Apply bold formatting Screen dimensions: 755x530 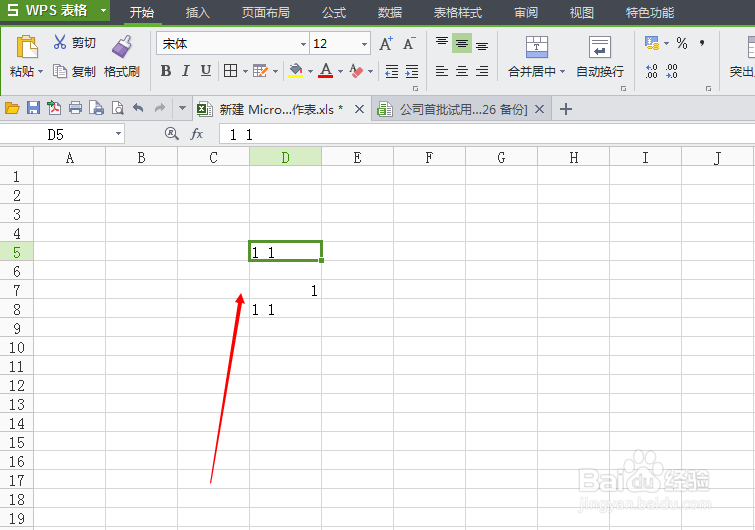[166, 71]
